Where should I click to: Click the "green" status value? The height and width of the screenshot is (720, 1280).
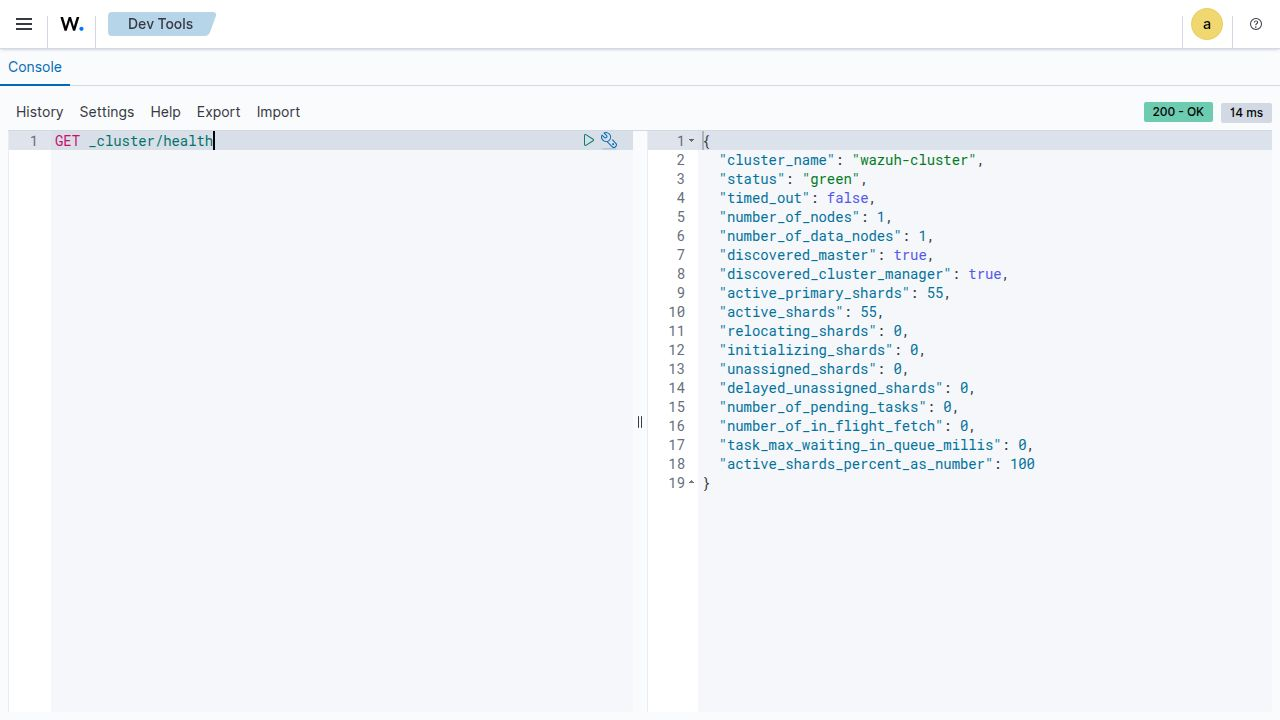(x=830, y=179)
